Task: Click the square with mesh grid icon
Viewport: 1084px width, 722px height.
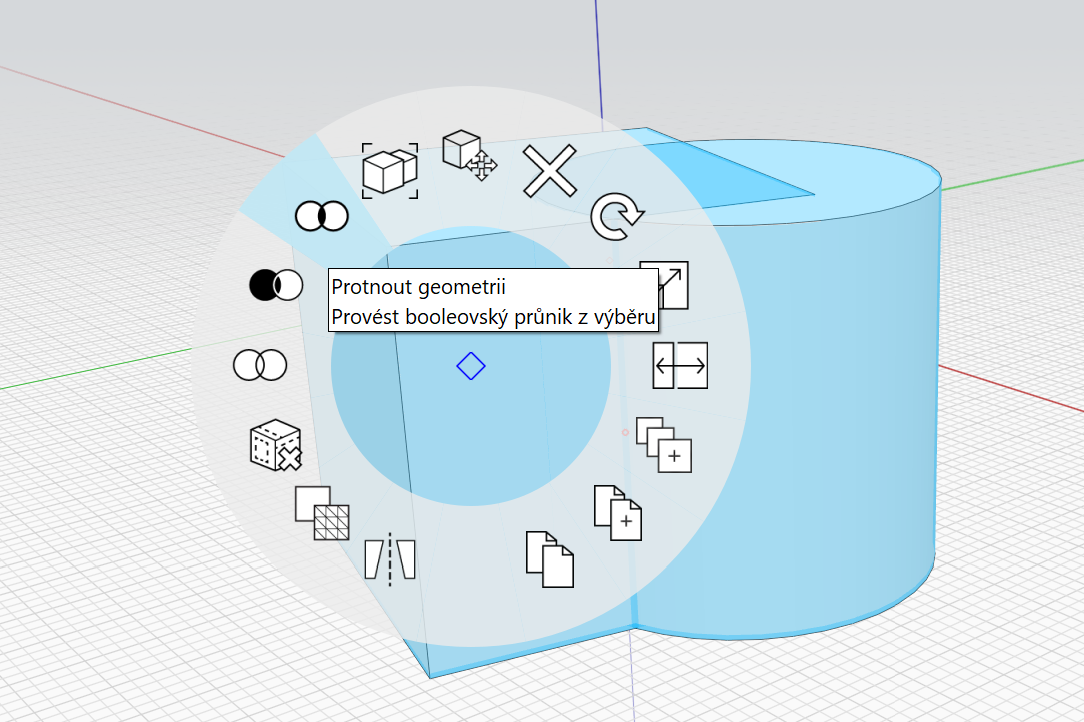Action: click(322, 513)
